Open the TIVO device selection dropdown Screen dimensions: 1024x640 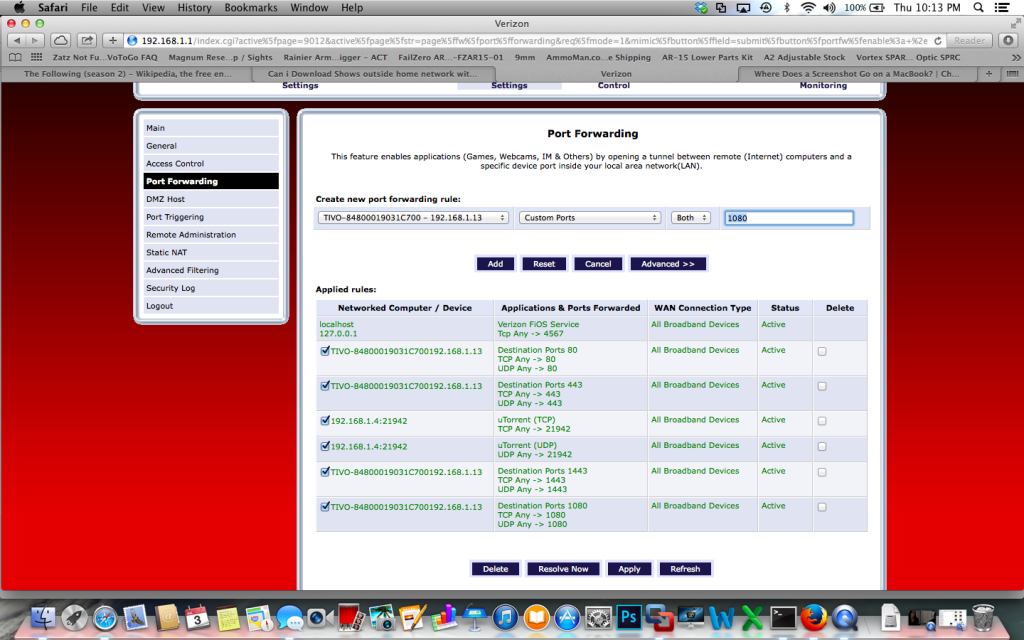(x=413, y=217)
